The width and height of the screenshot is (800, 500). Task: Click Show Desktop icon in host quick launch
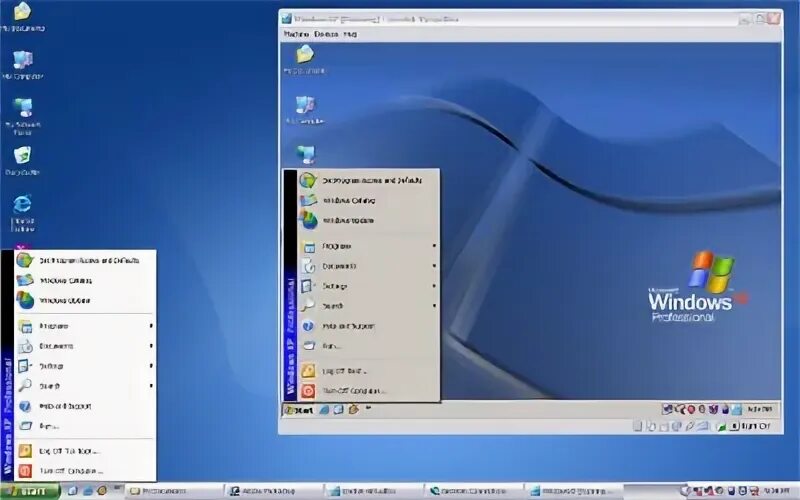pos(73,491)
